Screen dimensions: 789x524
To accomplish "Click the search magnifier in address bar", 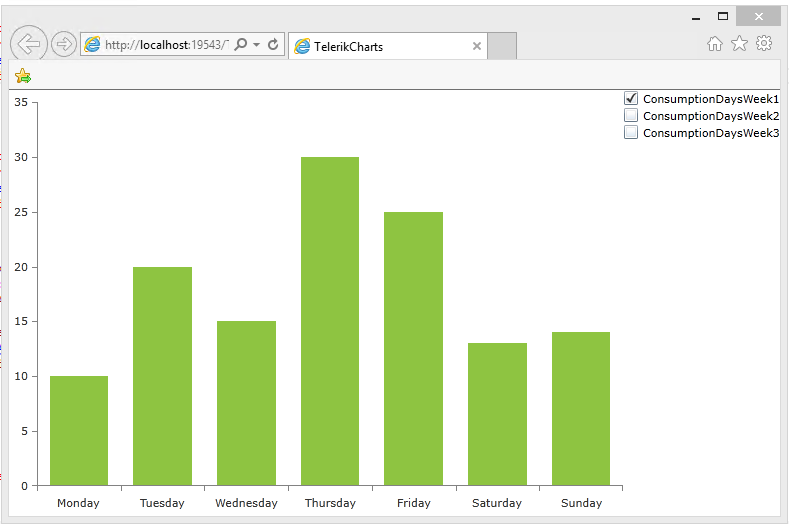I will [x=240, y=45].
